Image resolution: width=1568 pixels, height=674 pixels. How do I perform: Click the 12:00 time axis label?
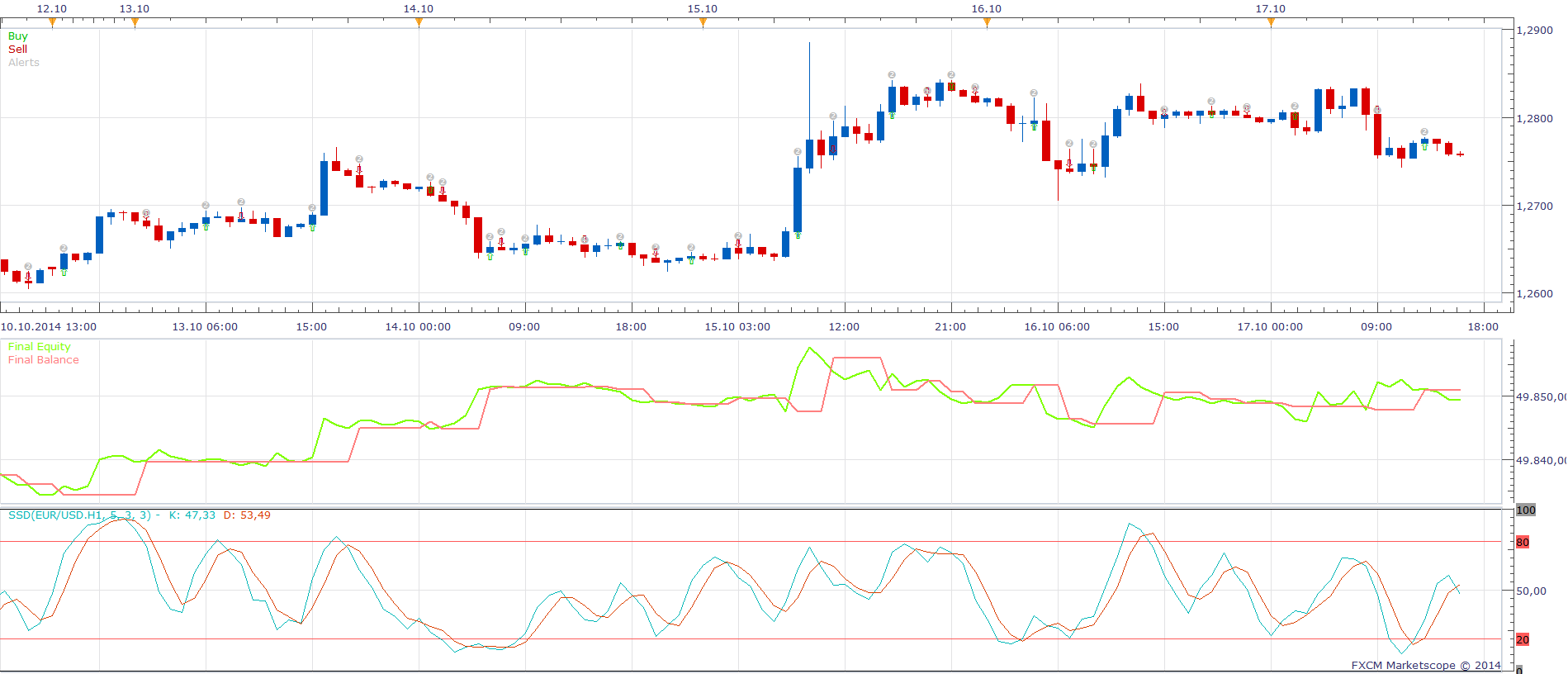(x=844, y=327)
